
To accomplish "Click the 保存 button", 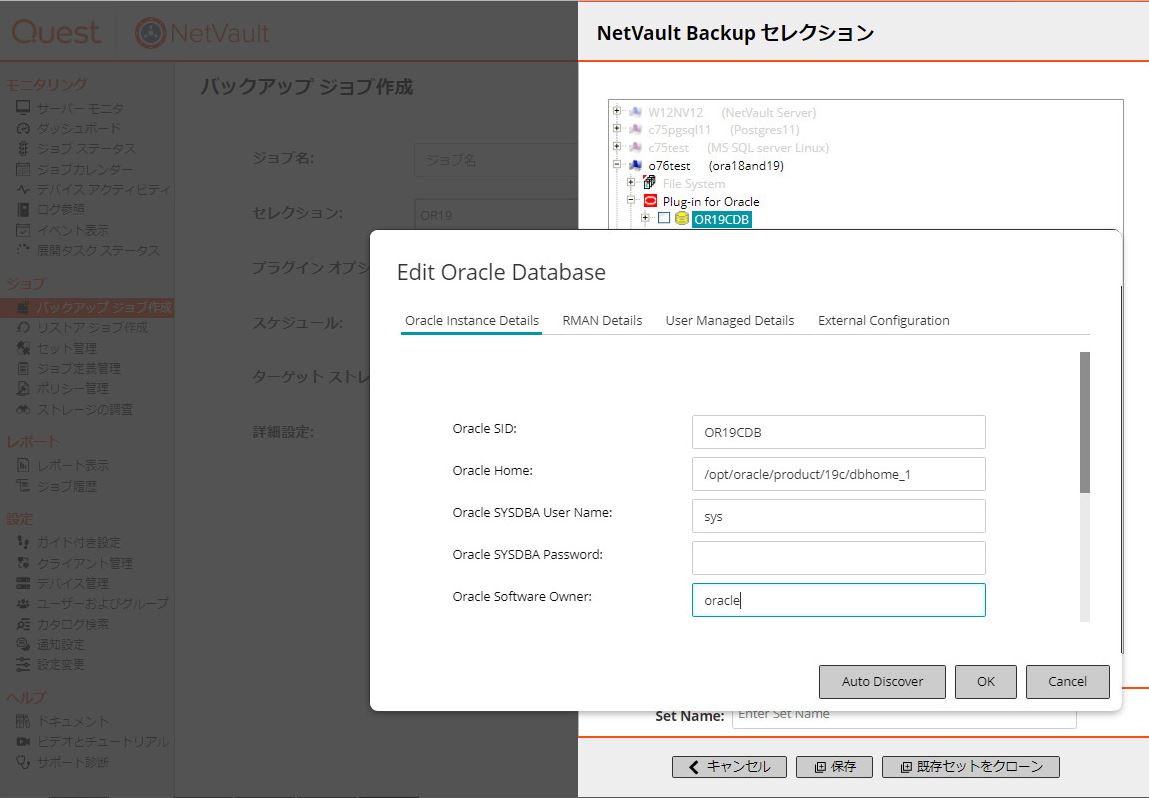I will tap(835, 766).
